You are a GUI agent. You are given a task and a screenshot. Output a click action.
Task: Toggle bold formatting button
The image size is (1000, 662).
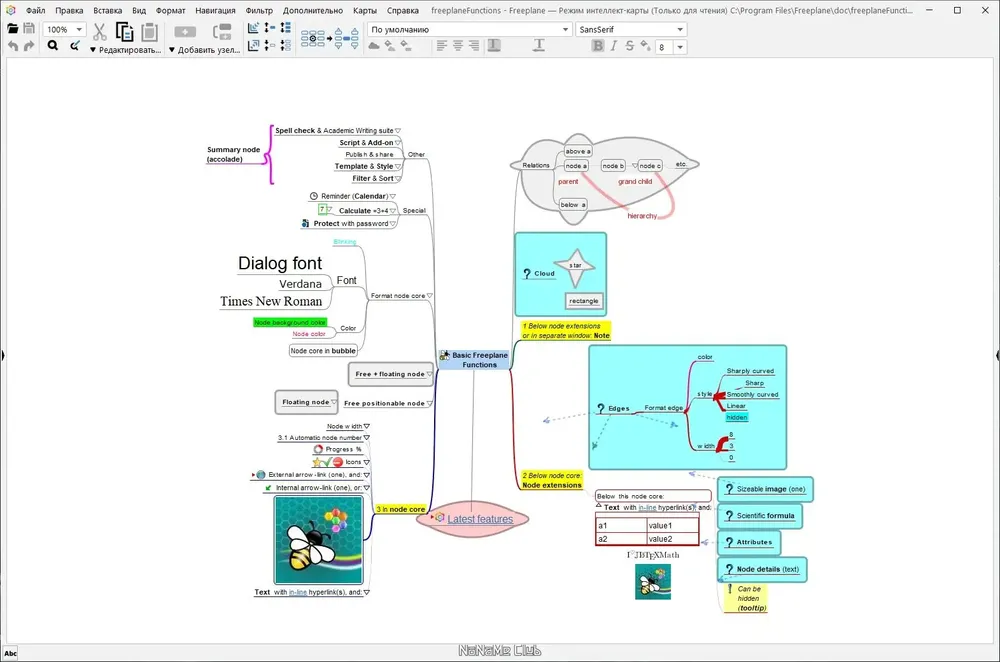(x=598, y=46)
